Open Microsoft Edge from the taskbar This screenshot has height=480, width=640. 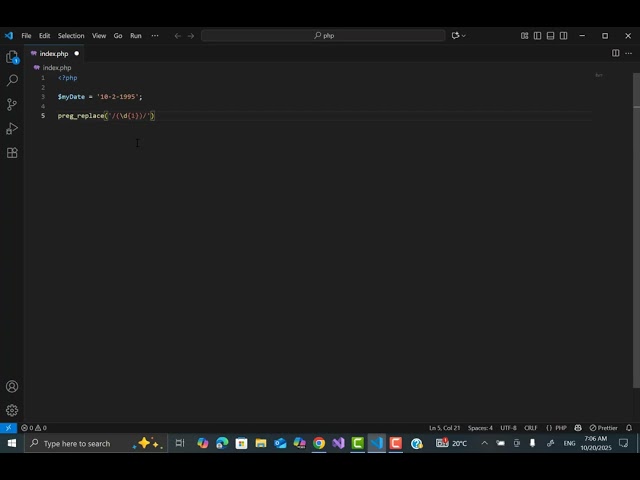[222, 443]
